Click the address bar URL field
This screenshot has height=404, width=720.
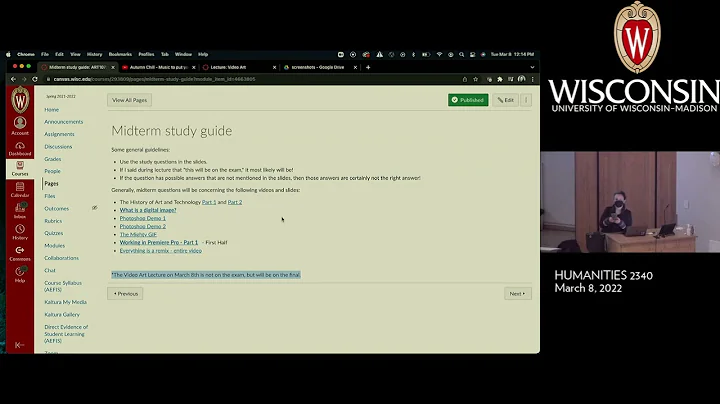point(253,79)
